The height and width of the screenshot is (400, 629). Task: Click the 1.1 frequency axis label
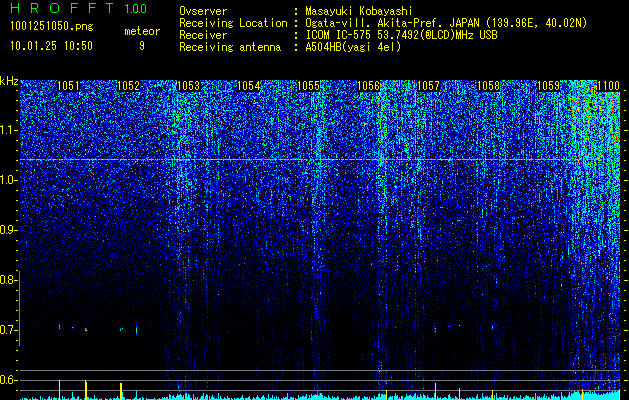pyautogui.click(x=9, y=130)
